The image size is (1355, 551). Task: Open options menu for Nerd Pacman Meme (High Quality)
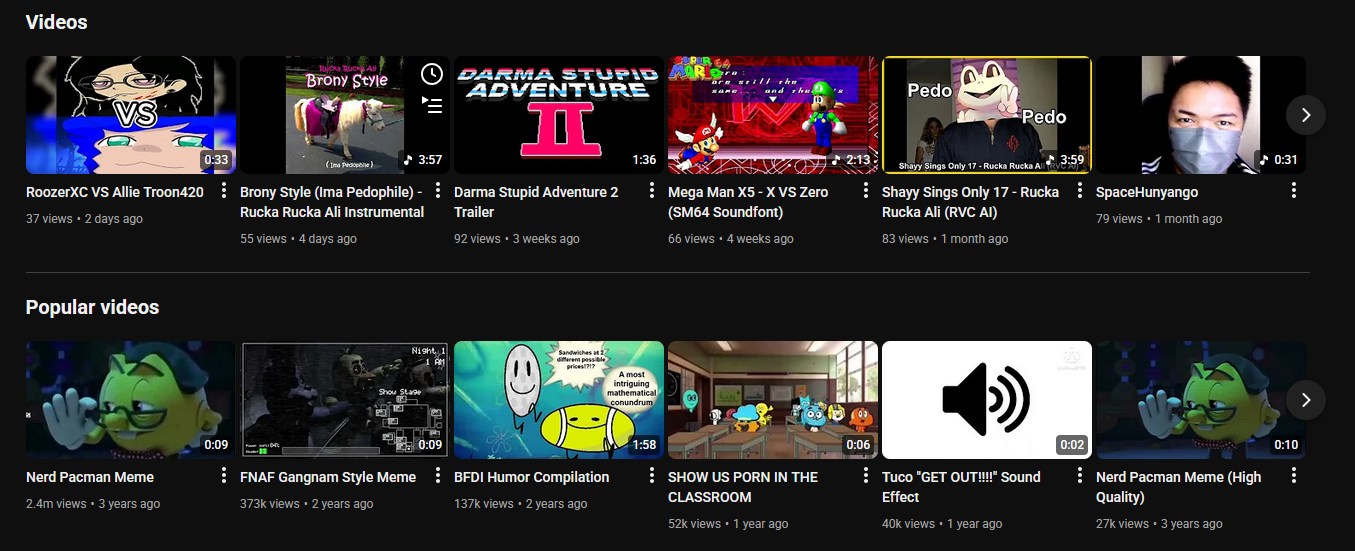coord(1293,475)
